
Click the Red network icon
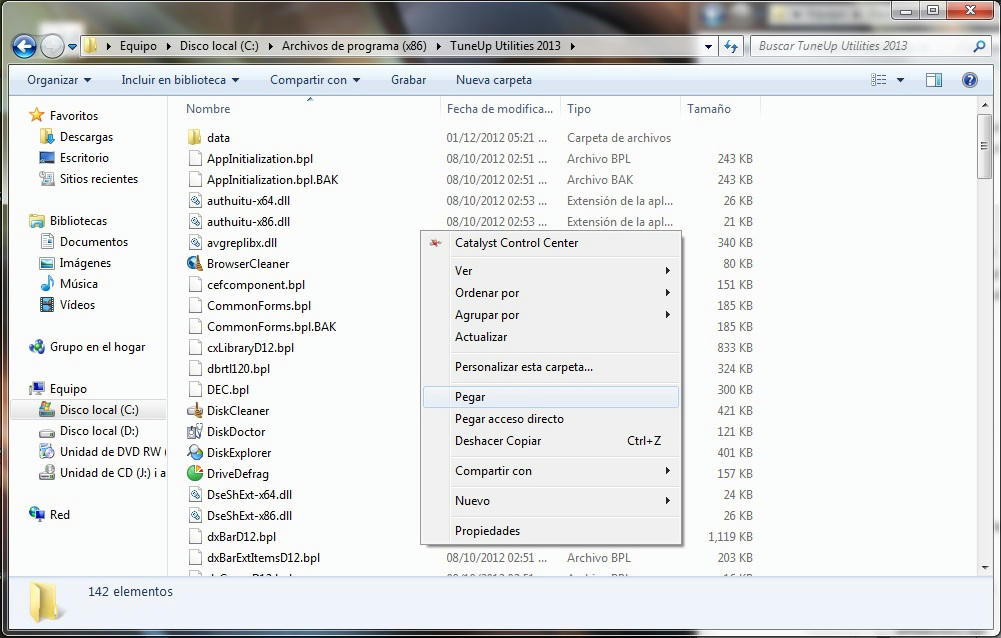pos(37,514)
